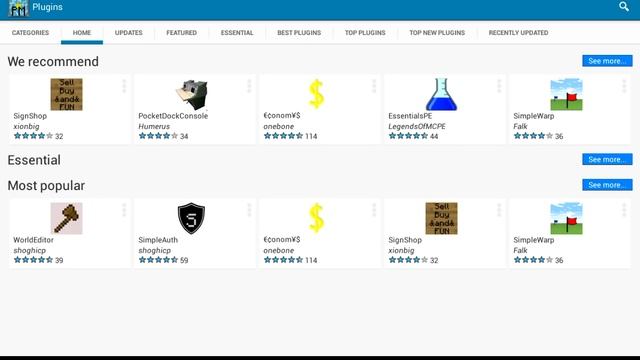This screenshot has height=360, width=640.
Task: Click star rating of WorldEditor (39)
Action: 33,260
